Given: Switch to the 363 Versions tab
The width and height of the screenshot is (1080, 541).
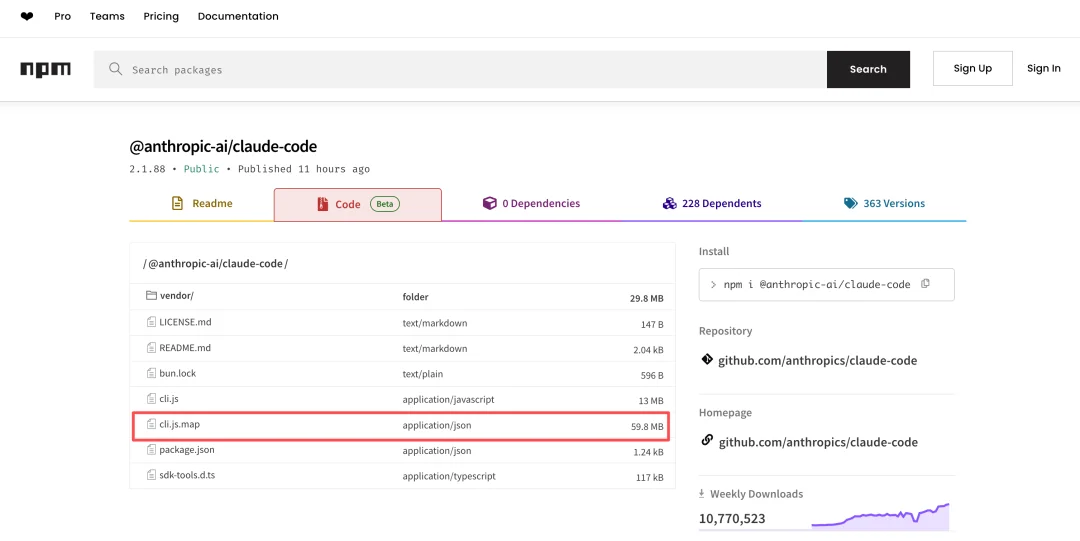Looking at the screenshot, I should (x=884, y=204).
